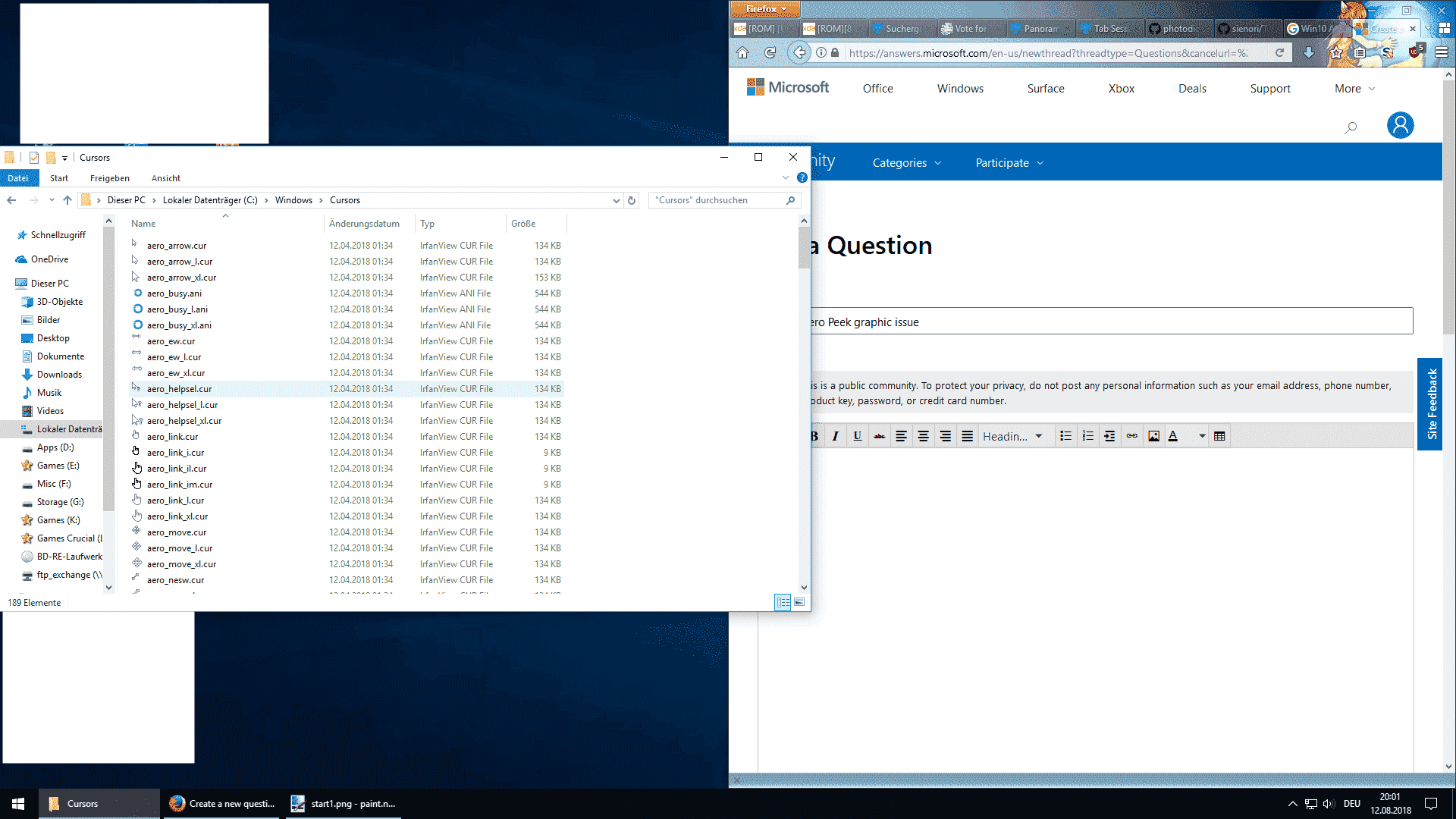
Task: Increase indent in the editor
Action: point(1109,436)
